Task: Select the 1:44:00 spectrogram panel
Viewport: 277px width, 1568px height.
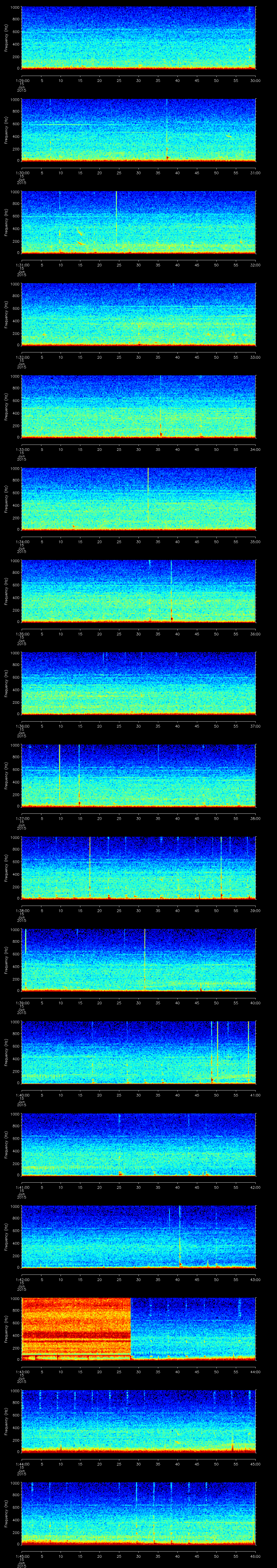Action: (138, 1421)
